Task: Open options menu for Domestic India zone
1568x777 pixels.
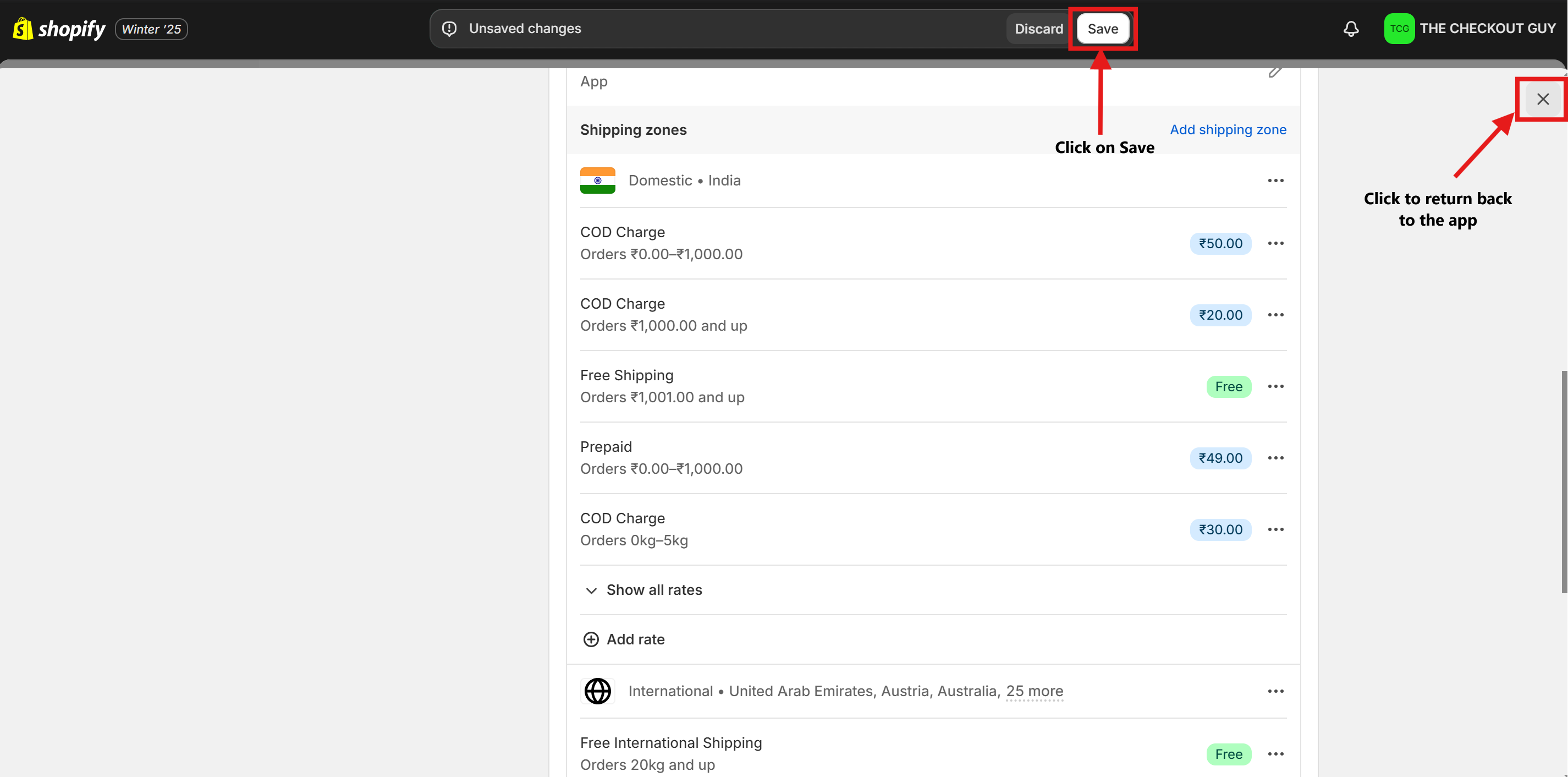Action: (x=1275, y=180)
